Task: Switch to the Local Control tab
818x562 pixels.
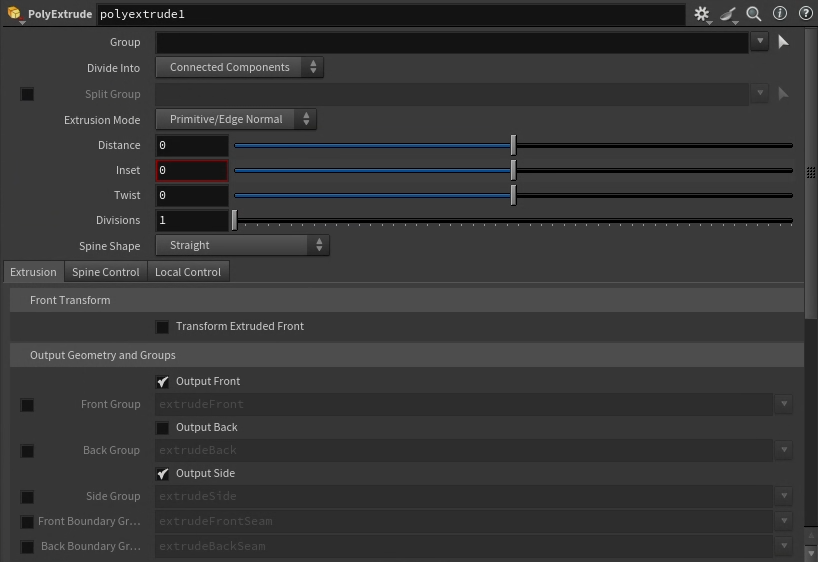Action: point(188,272)
